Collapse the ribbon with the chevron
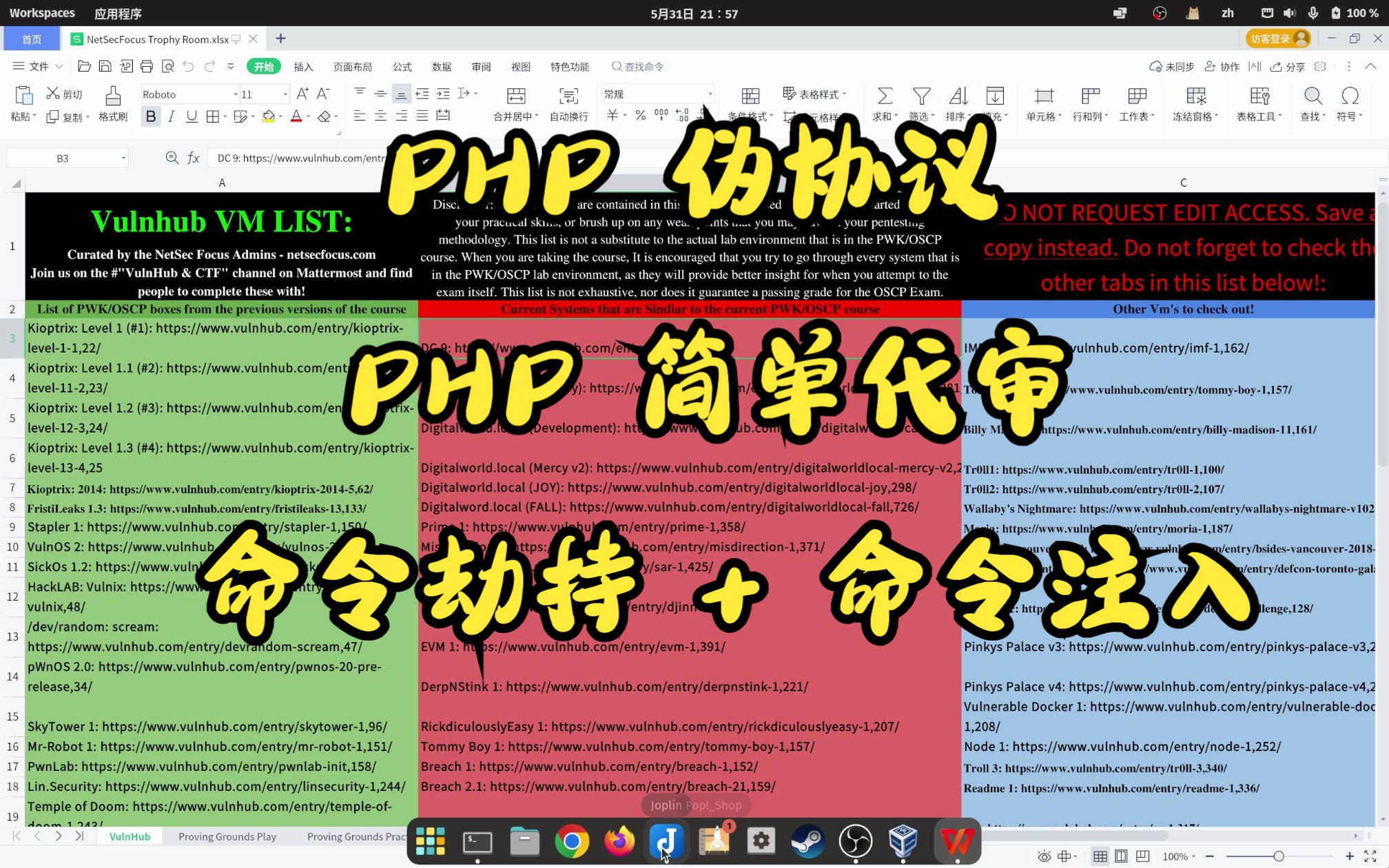The image size is (1389, 868). pos(1370,66)
